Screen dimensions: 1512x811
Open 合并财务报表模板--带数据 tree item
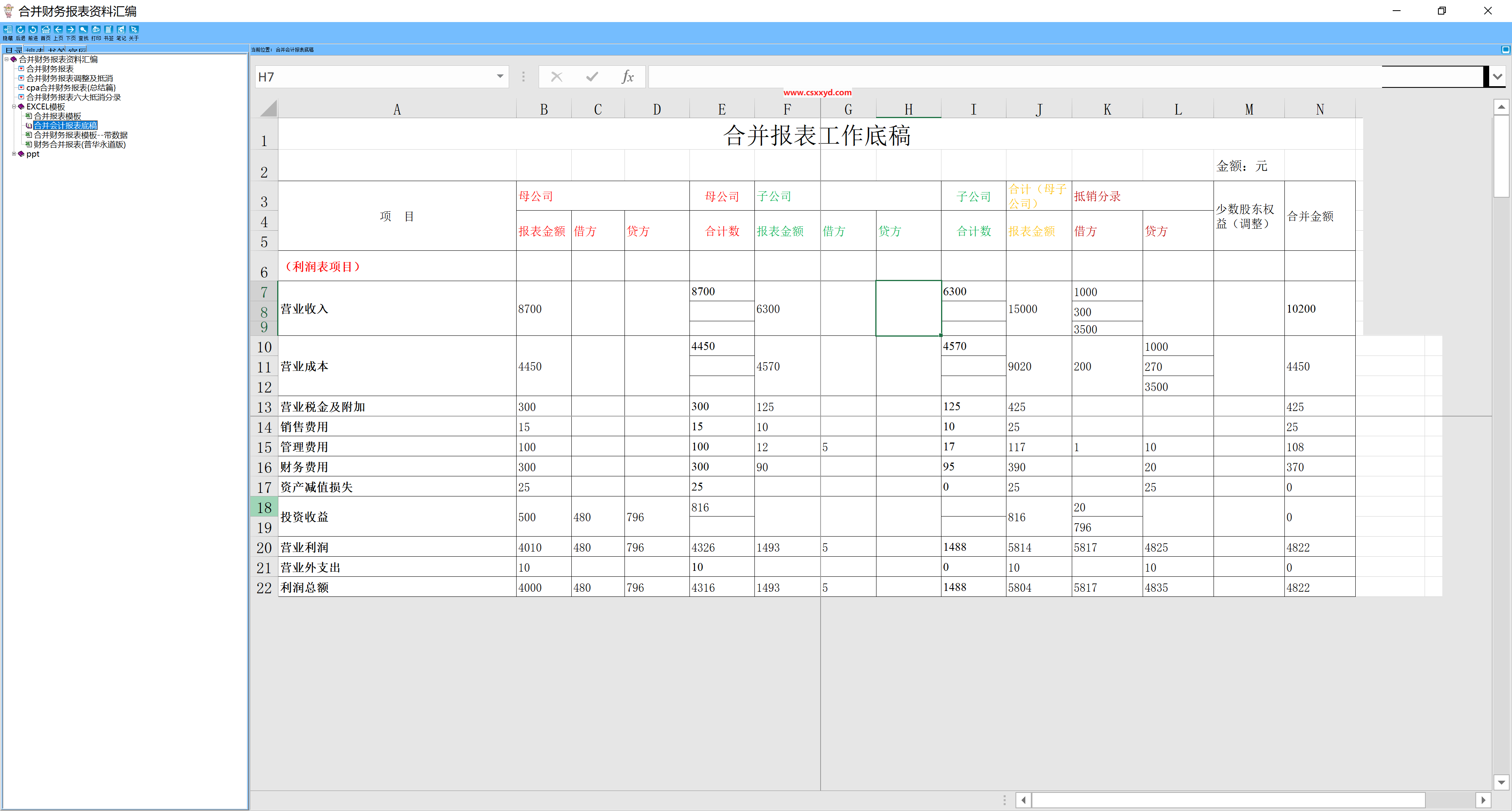coord(80,135)
